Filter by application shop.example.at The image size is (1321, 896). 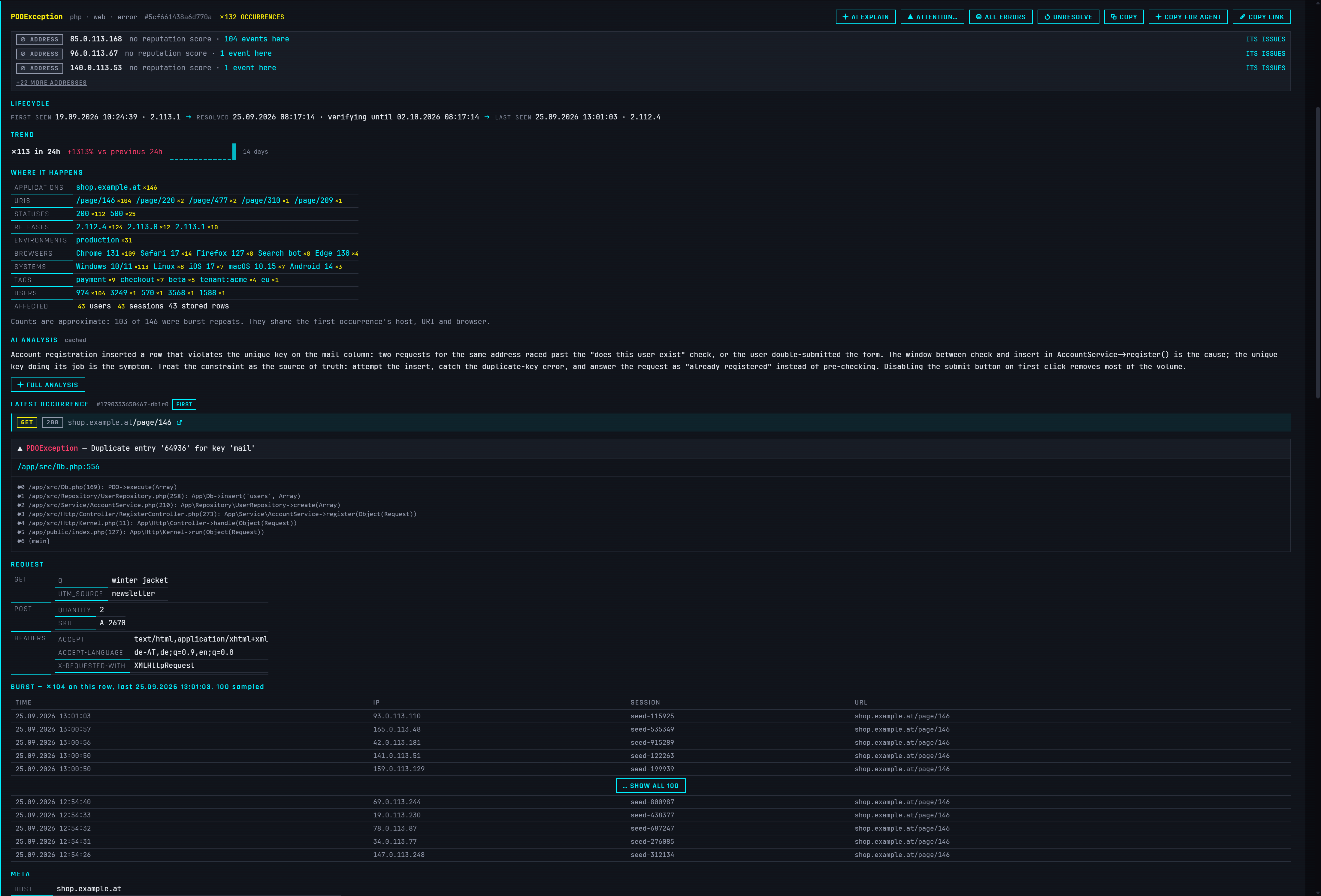(x=108, y=187)
